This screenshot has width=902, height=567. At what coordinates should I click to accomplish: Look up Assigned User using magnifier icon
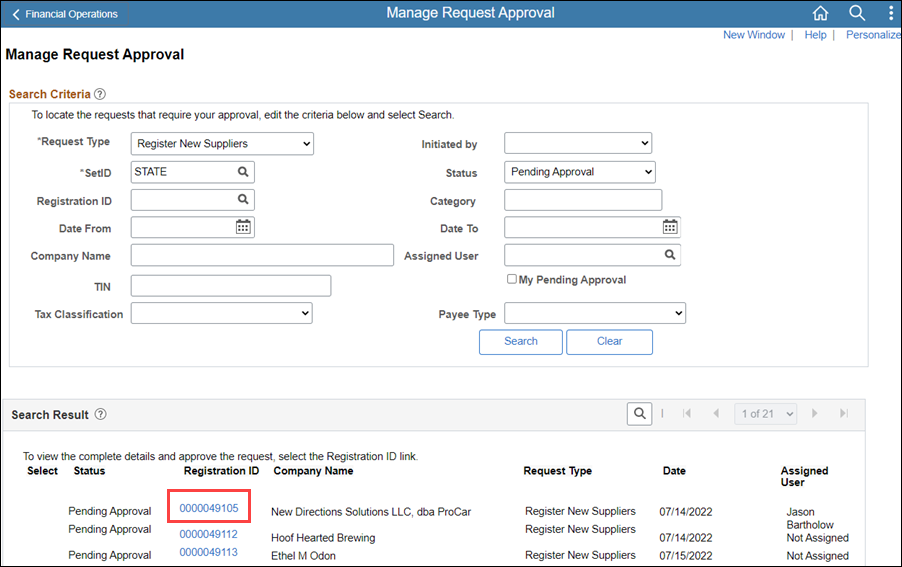click(670, 254)
